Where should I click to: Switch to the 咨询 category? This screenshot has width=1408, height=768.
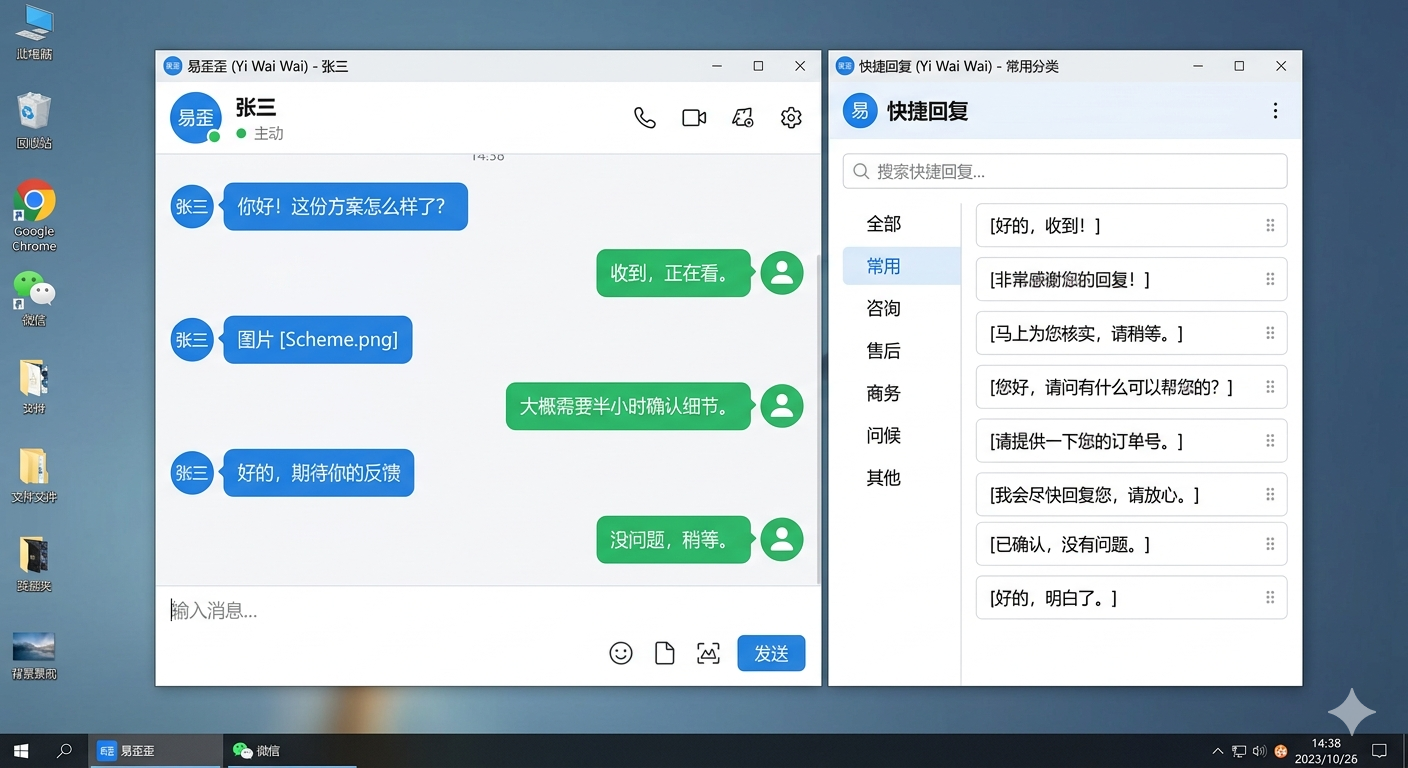click(882, 308)
